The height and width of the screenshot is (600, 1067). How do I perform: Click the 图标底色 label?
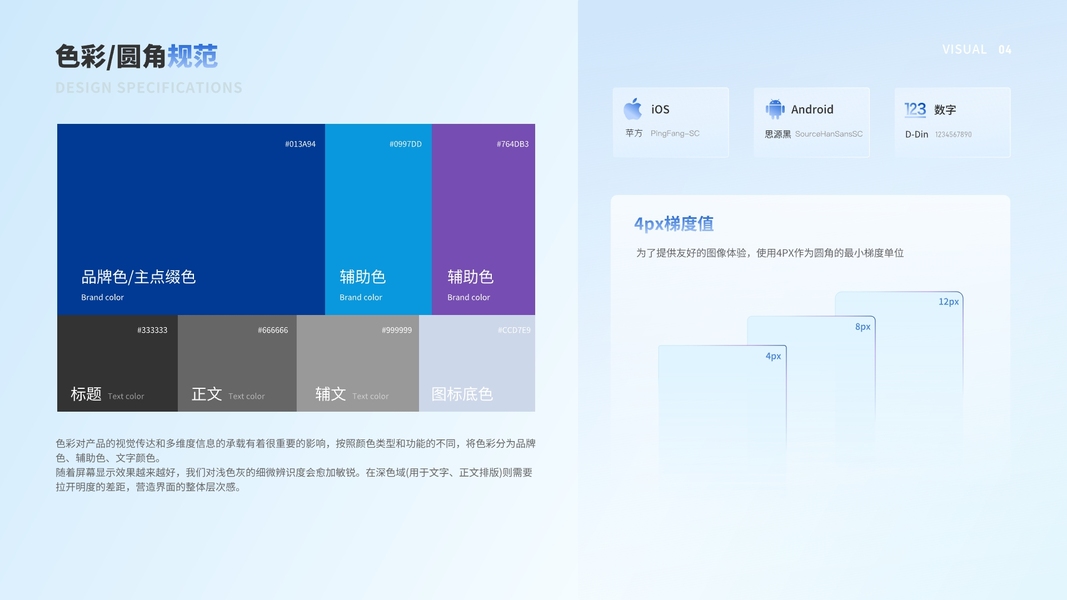(462, 394)
